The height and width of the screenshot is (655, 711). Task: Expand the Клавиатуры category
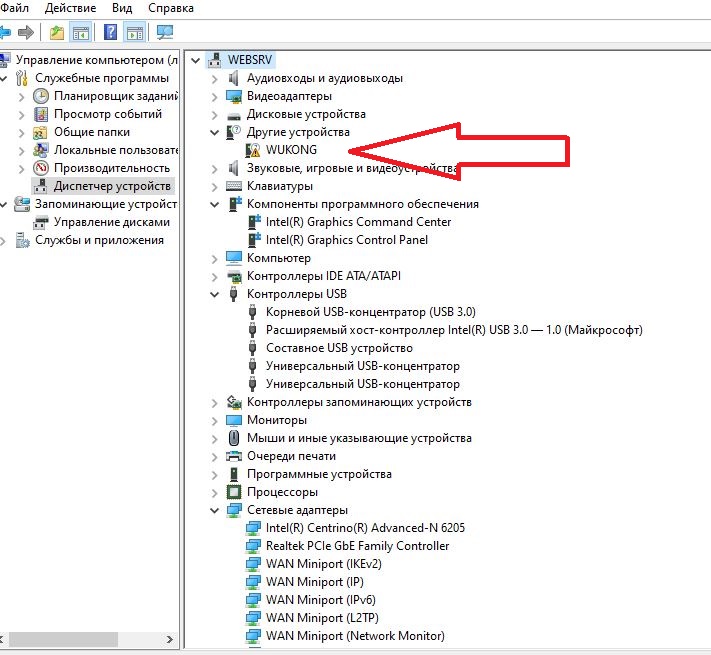tap(214, 187)
